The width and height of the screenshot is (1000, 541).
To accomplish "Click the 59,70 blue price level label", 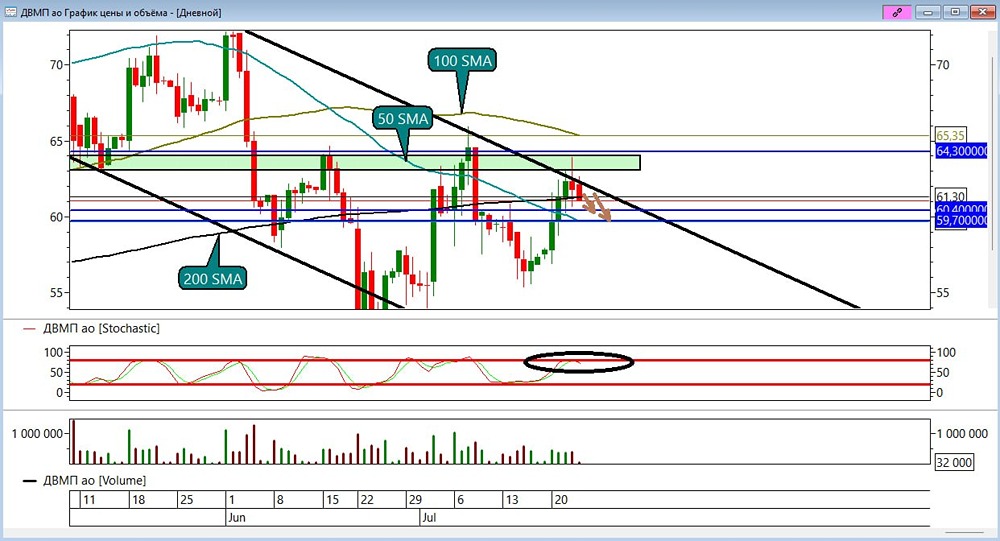I will click(x=962, y=221).
